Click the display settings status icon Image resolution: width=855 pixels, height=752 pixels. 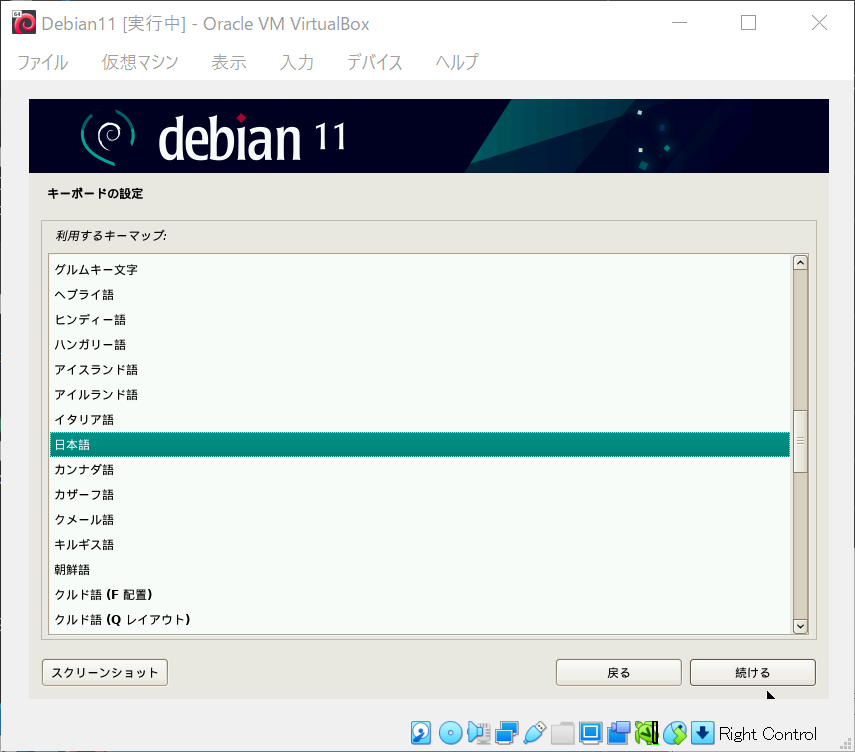click(x=591, y=733)
